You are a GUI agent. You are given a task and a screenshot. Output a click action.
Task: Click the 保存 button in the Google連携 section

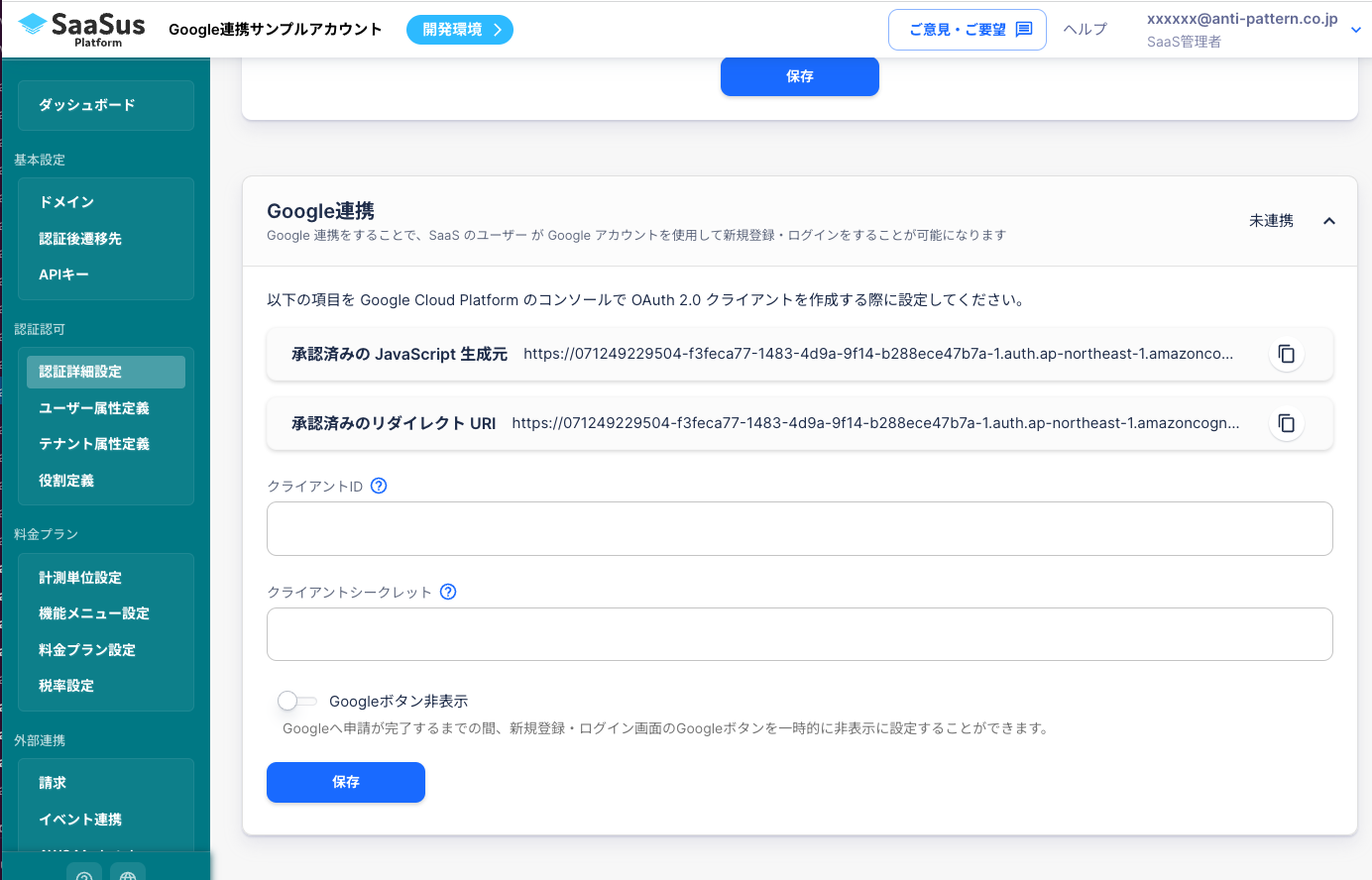tap(346, 782)
